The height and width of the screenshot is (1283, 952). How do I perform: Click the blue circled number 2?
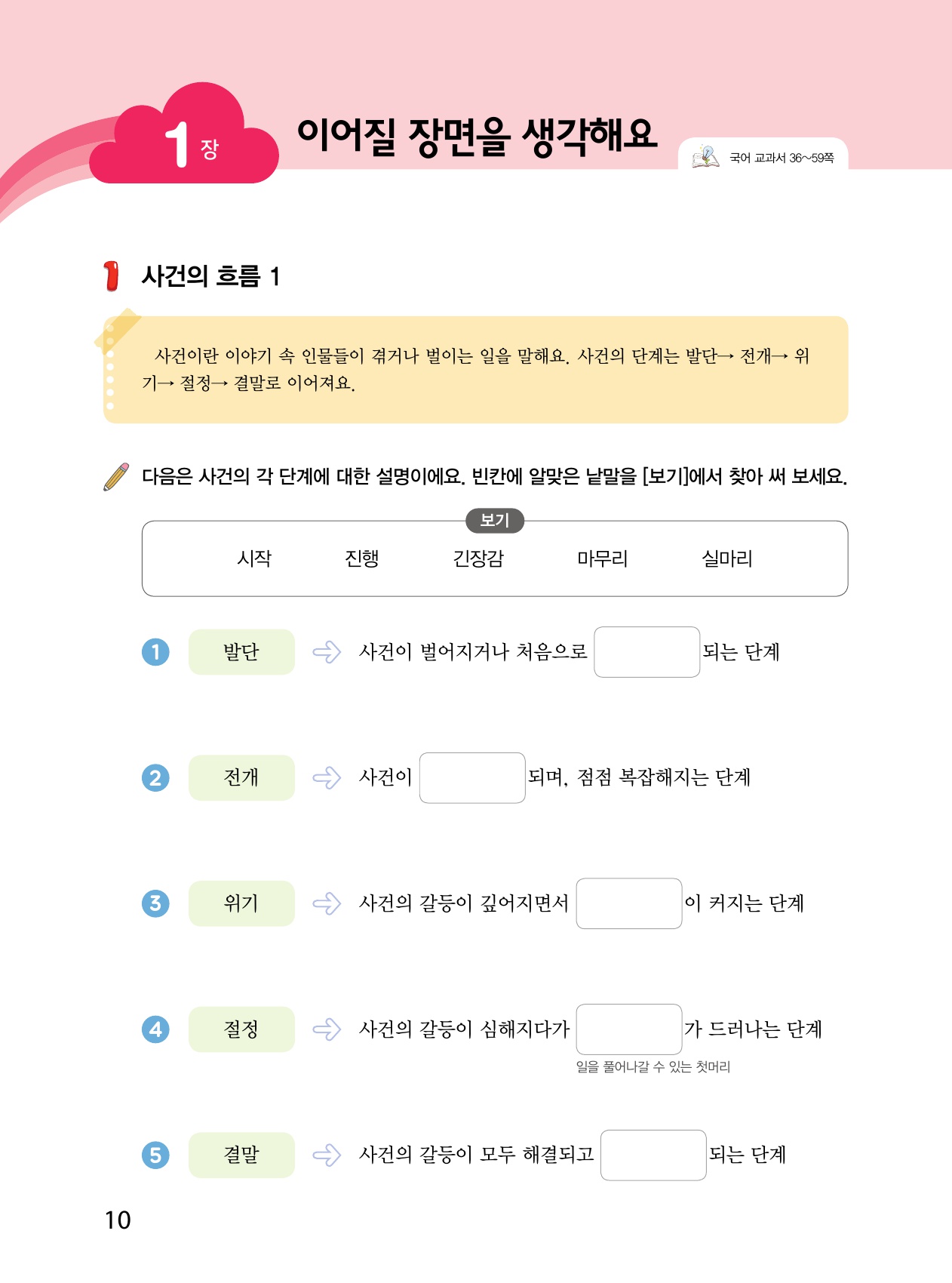(x=155, y=777)
